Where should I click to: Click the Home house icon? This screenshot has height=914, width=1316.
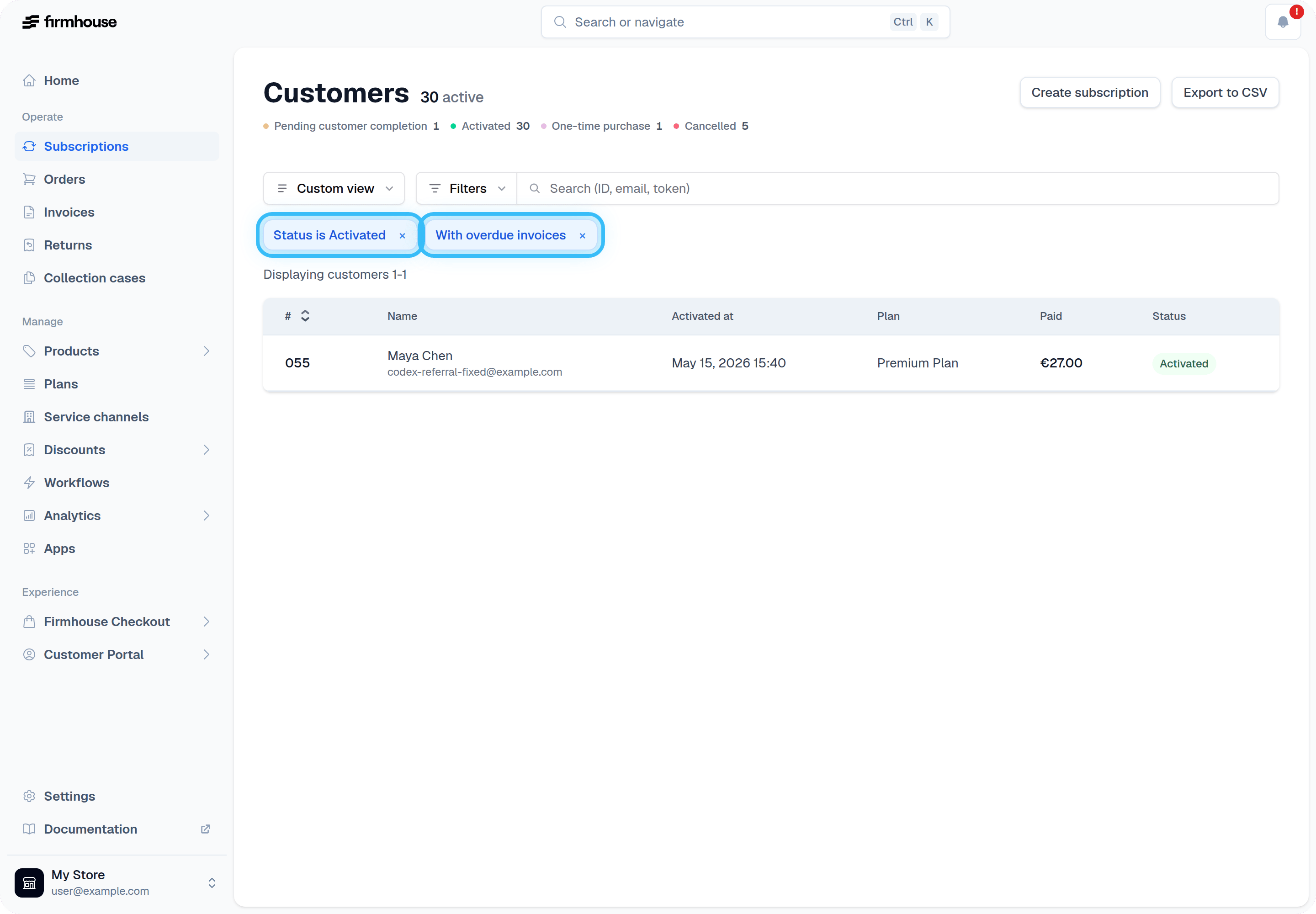(29, 81)
